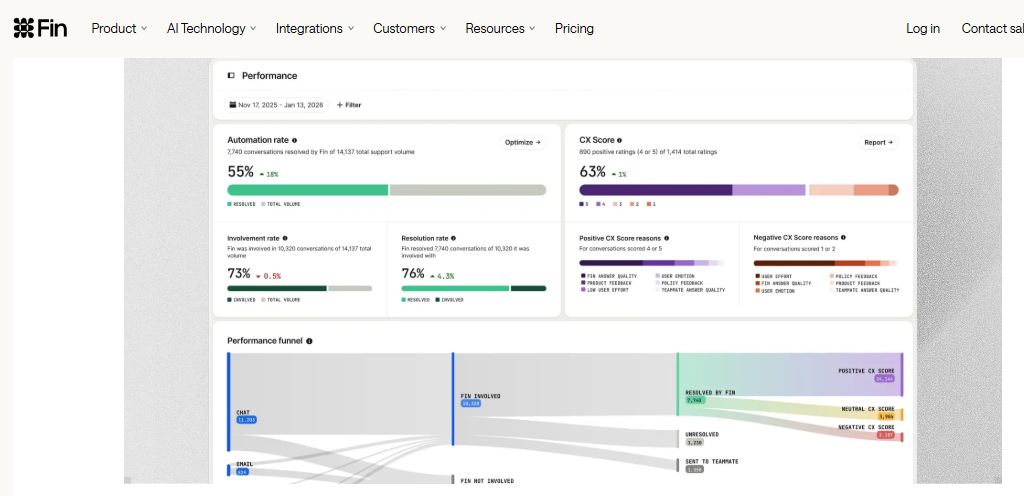This screenshot has height=496, width=1024.
Task: Expand the Customers menu chevron
Action: [443, 29]
